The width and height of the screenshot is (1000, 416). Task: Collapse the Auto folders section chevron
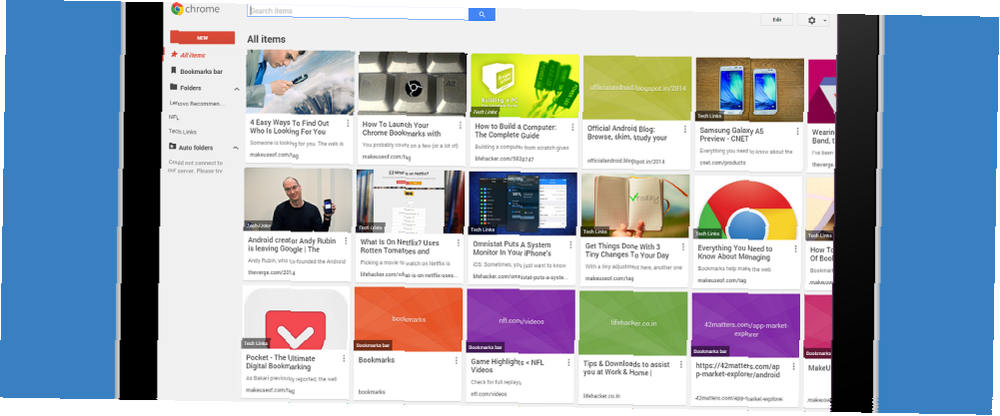point(235,148)
